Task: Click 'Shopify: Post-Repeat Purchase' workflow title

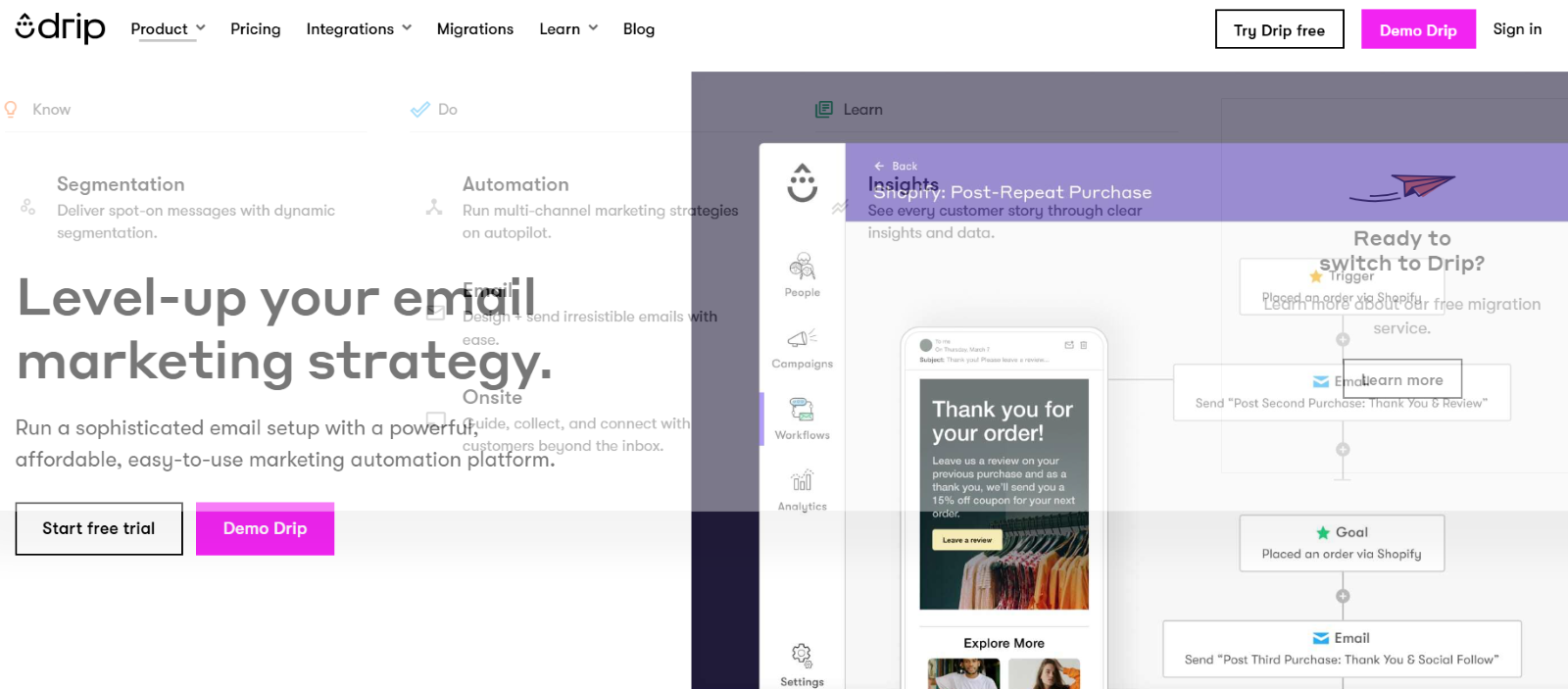Action: click(x=1012, y=193)
